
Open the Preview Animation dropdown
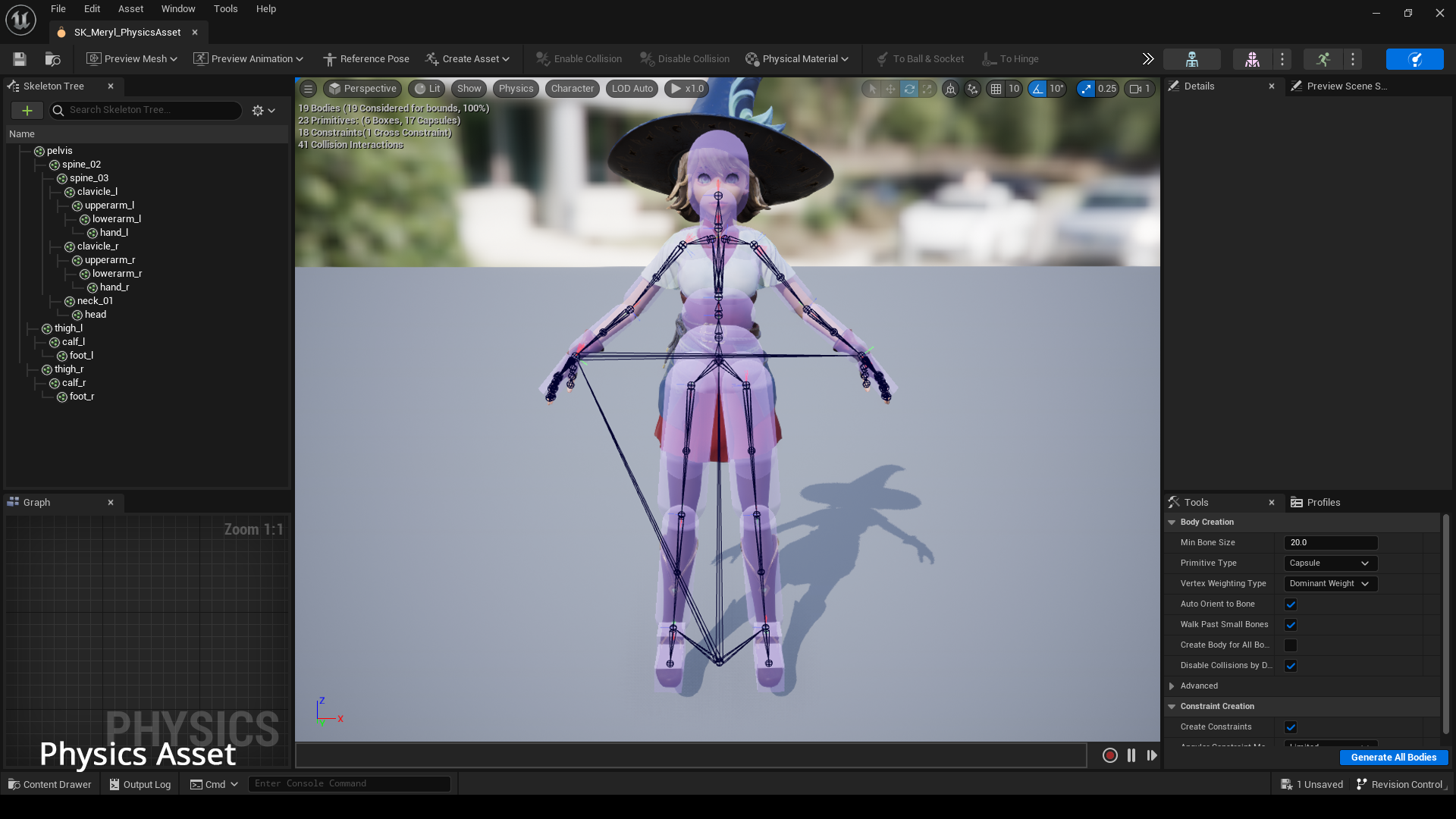click(x=248, y=59)
